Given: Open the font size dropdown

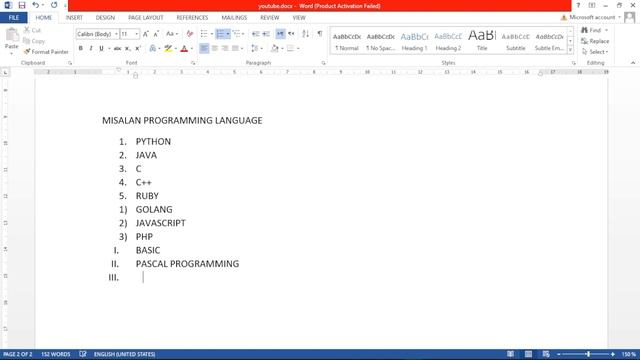Looking at the screenshot, I should (x=137, y=34).
